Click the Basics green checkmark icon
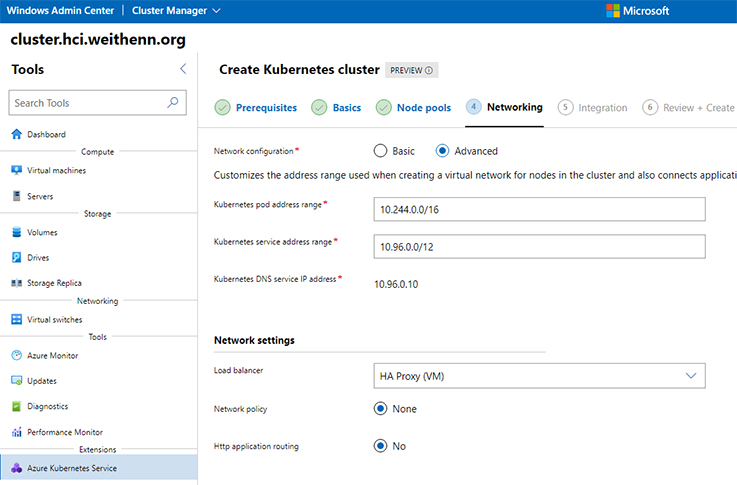This screenshot has height=485, width=737. (x=319, y=108)
